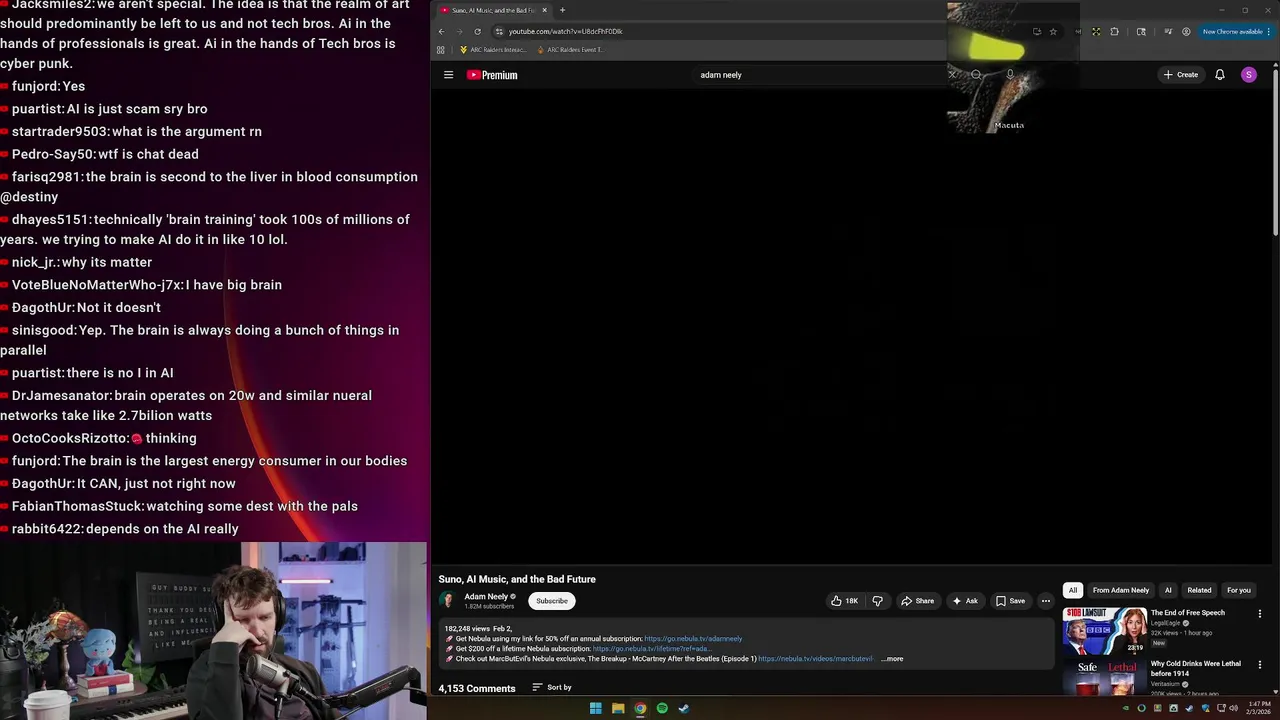The image size is (1280, 720).
Task: Open Chrome extensions puzzle icon
Action: click(x=1114, y=31)
